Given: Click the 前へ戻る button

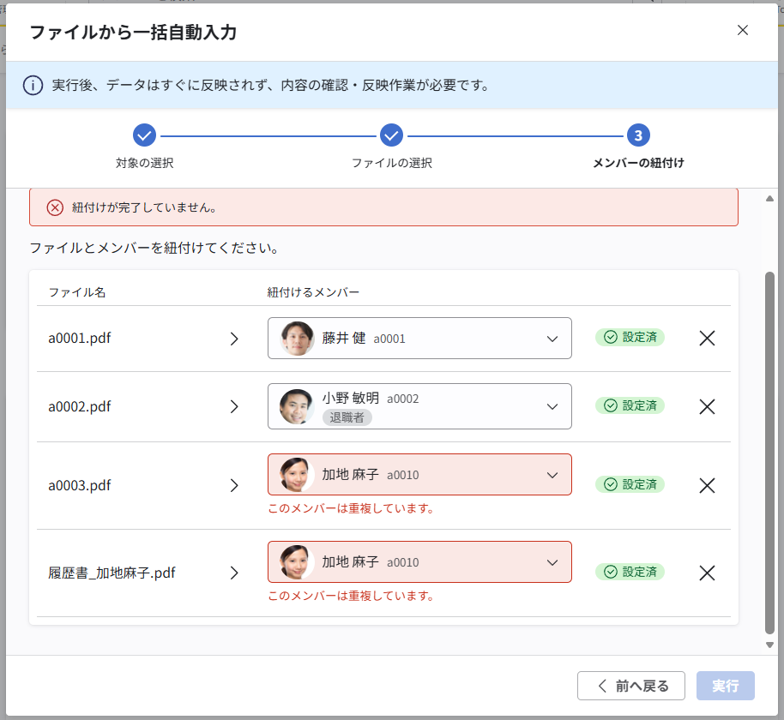Looking at the screenshot, I should coord(631,686).
